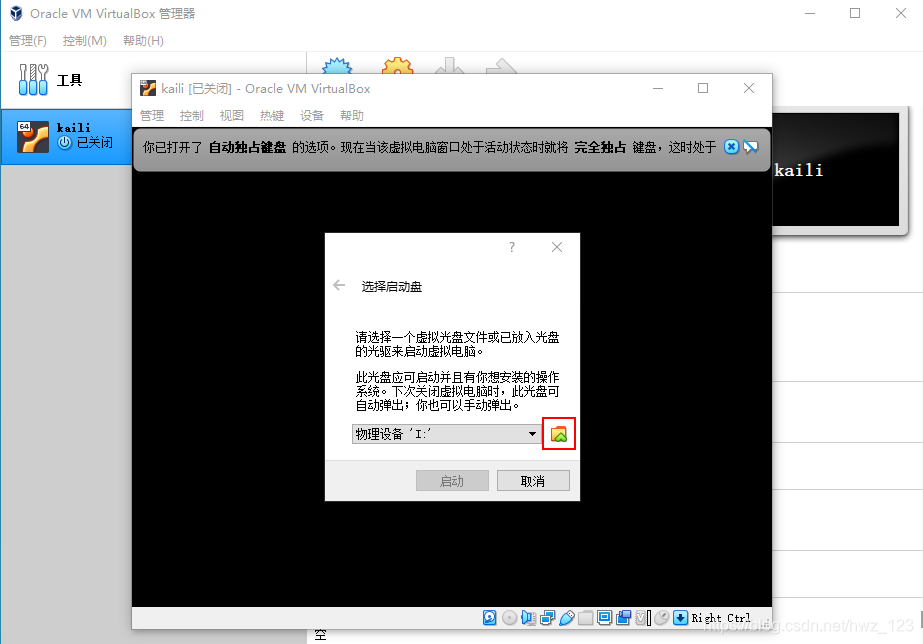
Task: Click the audio status icon in status bar
Action: 527,617
